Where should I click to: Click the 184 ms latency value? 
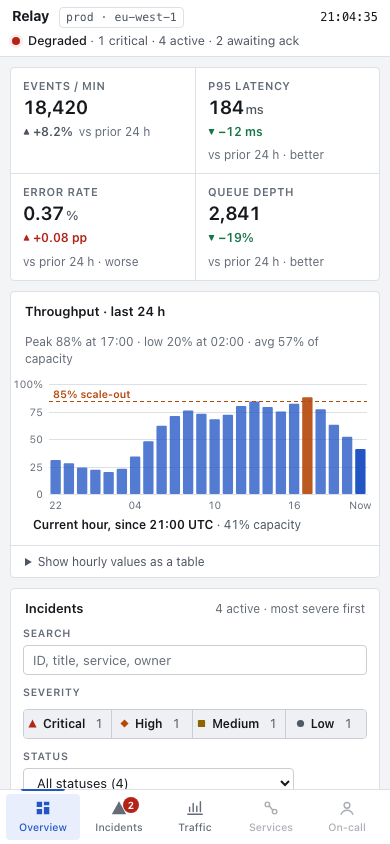pyautogui.click(x=236, y=108)
